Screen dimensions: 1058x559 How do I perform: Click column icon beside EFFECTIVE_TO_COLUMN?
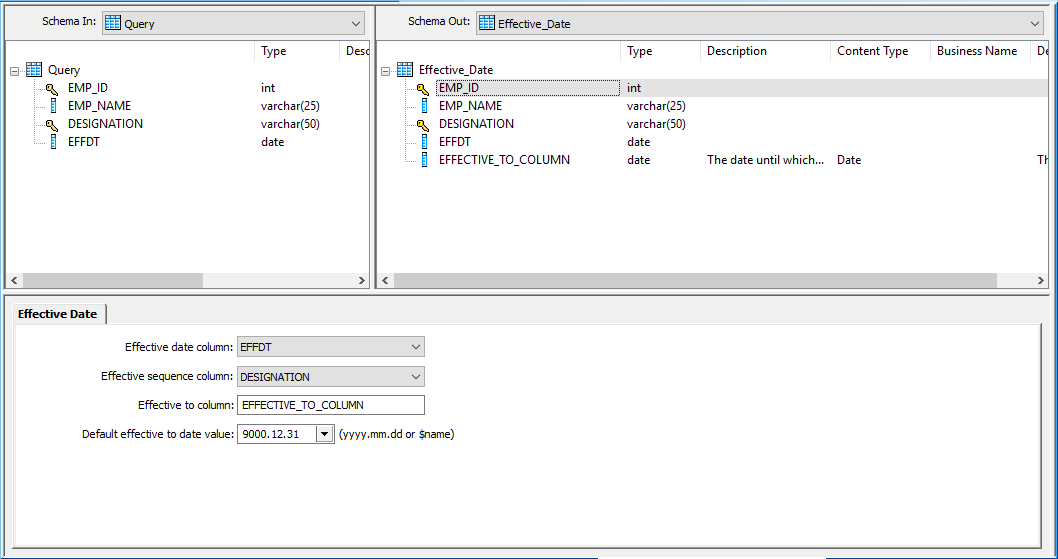424,160
